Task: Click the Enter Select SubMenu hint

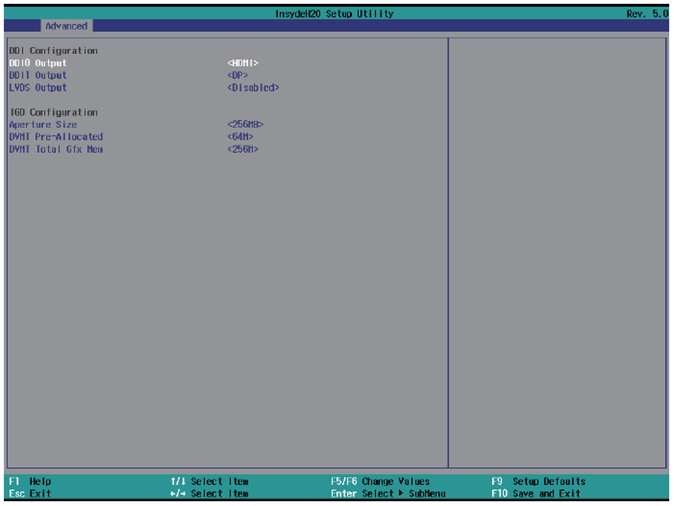Action: click(388, 494)
